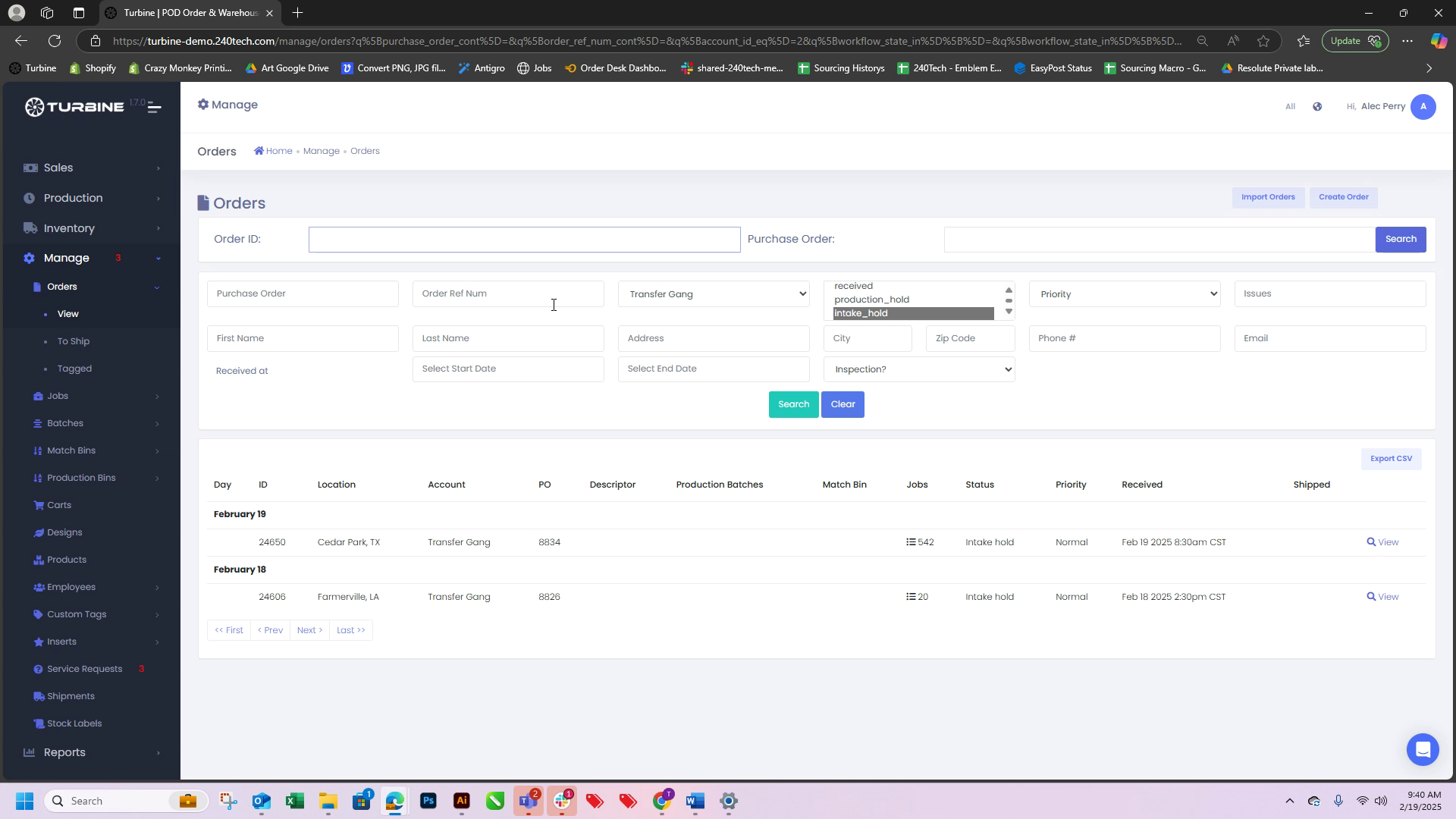This screenshot has width=1456, height=819.
Task: Select production_hold in status list
Action: [x=871, y=300]
